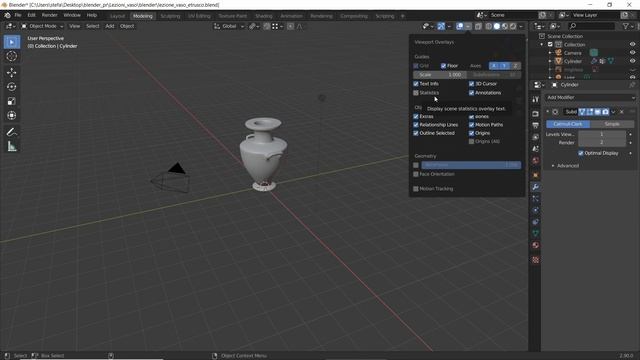Screen dimensions: 640x360
Task: Open the Render menu
Action: coord(50,16)
